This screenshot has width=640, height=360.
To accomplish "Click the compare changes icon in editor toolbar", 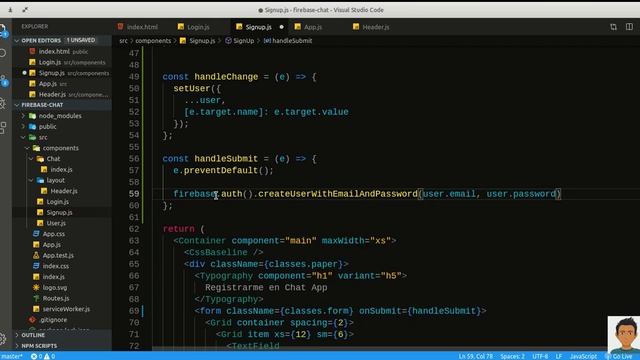I will coord(613,27).
